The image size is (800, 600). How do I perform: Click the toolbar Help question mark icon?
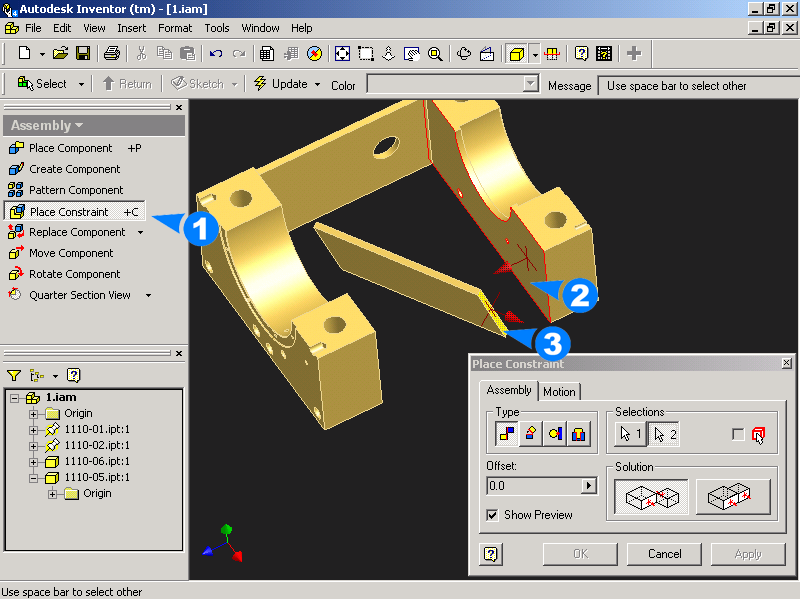(581, 54)
